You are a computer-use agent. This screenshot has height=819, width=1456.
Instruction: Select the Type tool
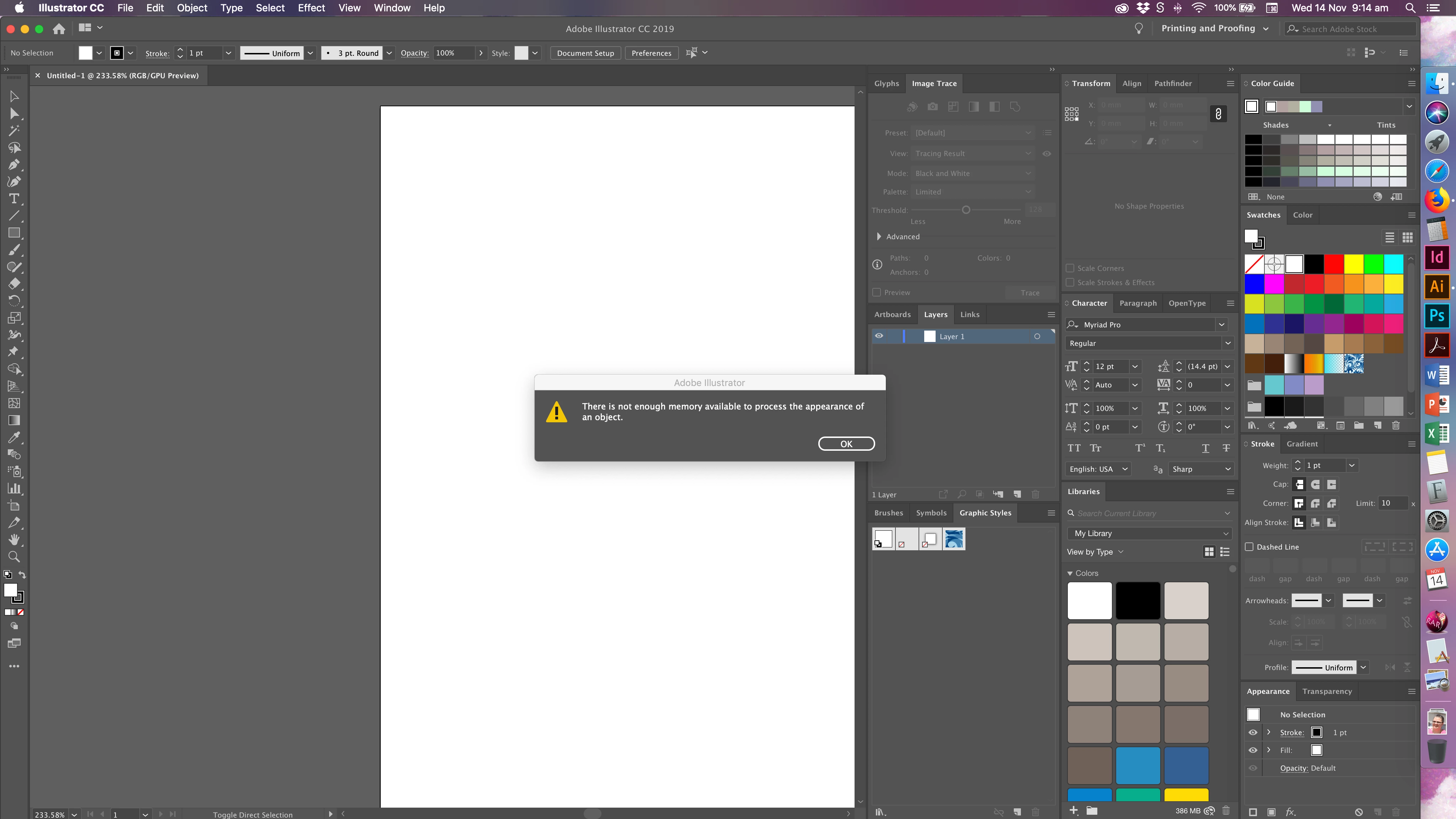(x=14, y=198)
